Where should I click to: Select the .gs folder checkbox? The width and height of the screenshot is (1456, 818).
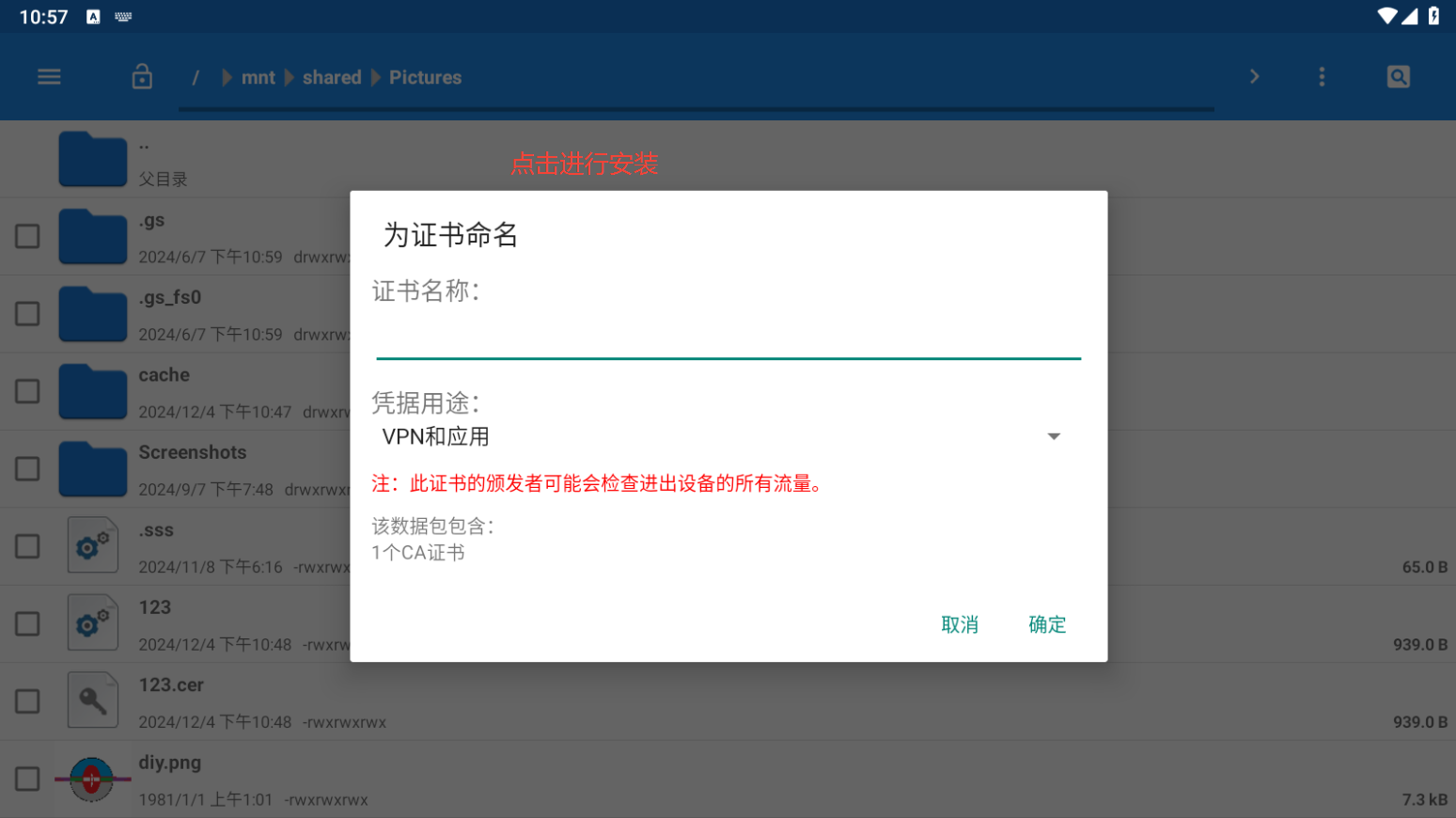27,236
